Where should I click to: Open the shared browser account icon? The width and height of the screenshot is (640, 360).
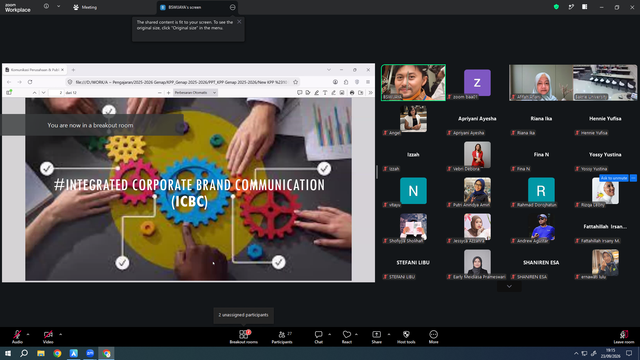pos(335,82)
